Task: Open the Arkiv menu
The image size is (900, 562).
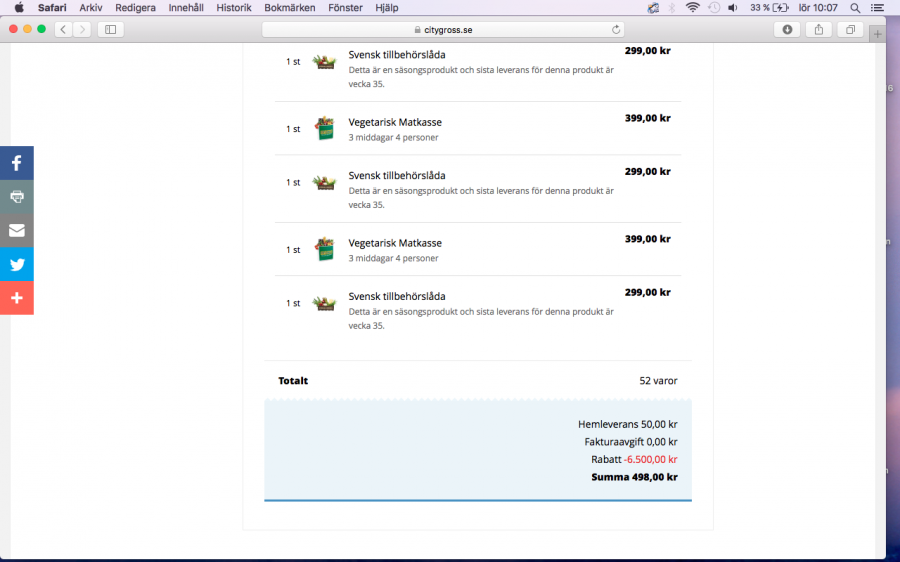Action: (91, 7)
